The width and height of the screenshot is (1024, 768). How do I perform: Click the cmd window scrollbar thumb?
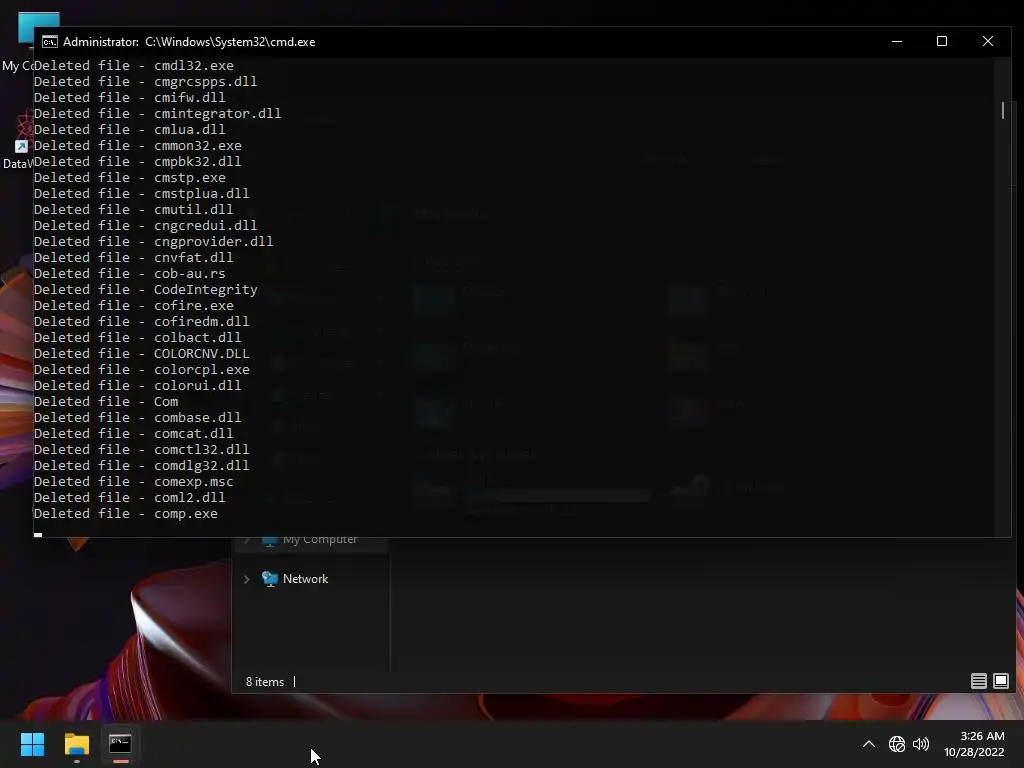(1002, 110)
